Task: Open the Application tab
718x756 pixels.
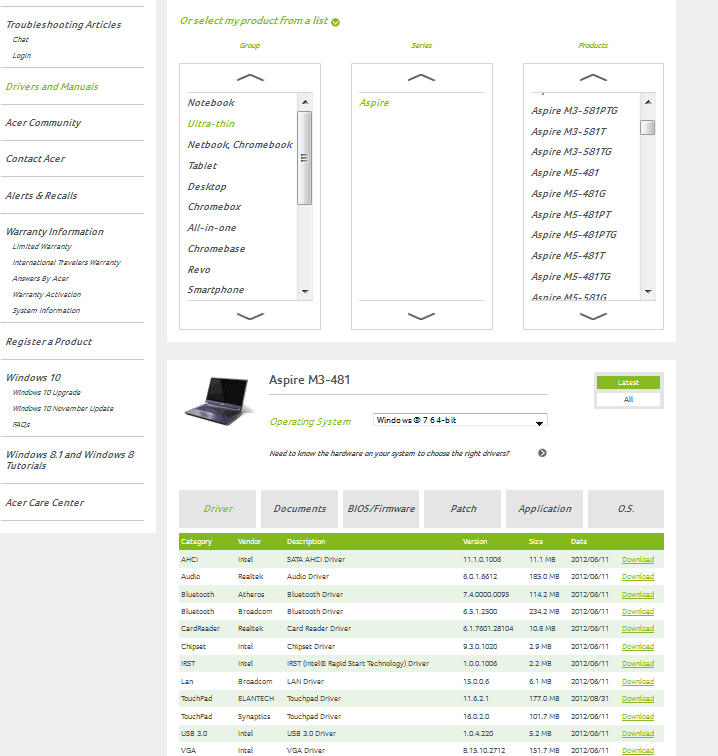Action: tap(544, 509)
